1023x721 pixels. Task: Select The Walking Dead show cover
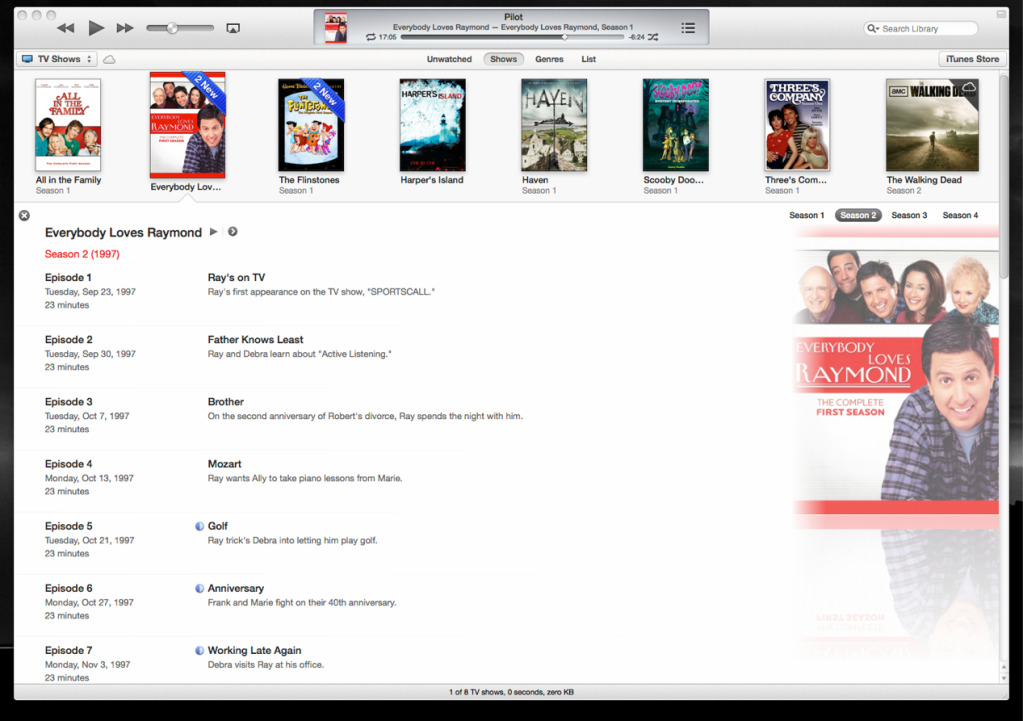click(x=932, y=125)
